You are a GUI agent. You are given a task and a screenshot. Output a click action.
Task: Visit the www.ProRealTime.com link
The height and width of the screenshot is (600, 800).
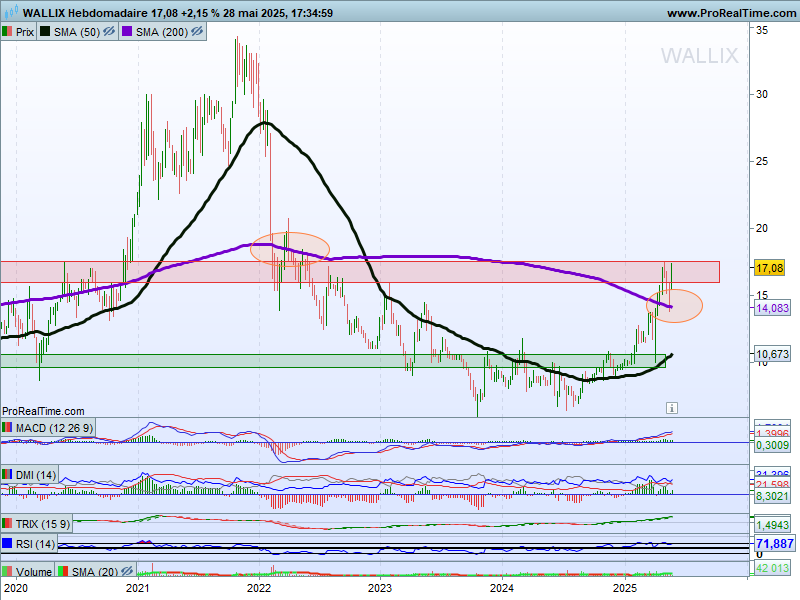point(731,13)
